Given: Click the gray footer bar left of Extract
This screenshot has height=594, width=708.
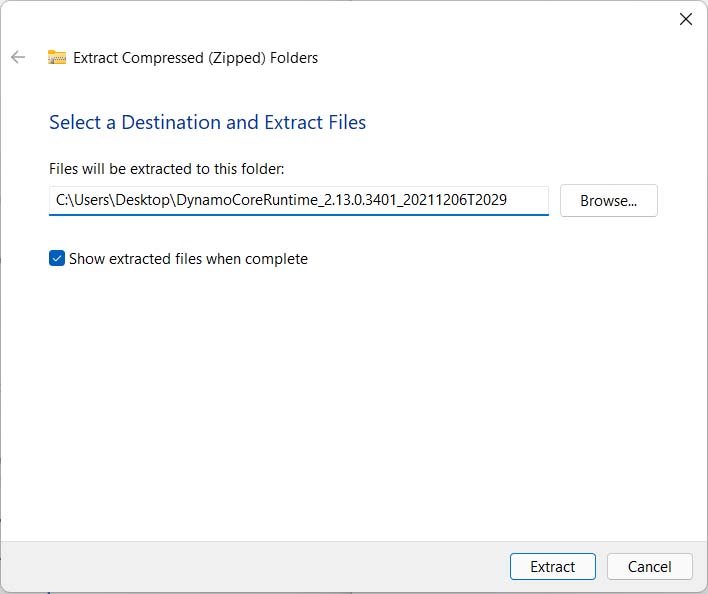Looking at the screenshot, I should (x=255, y=566).
